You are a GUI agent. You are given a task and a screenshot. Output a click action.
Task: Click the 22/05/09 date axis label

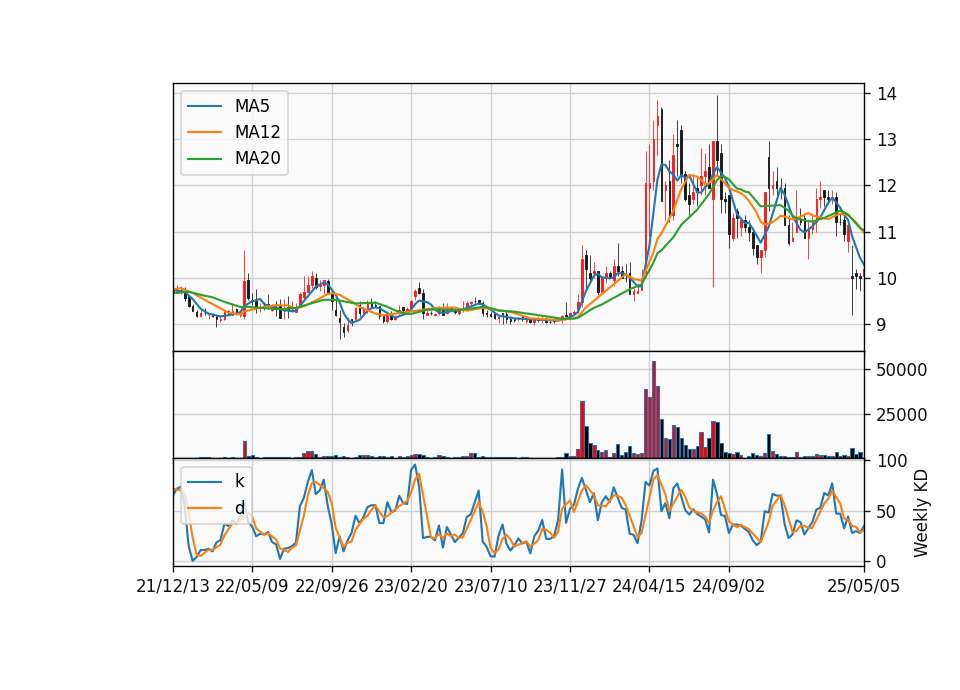pos(252,586)
